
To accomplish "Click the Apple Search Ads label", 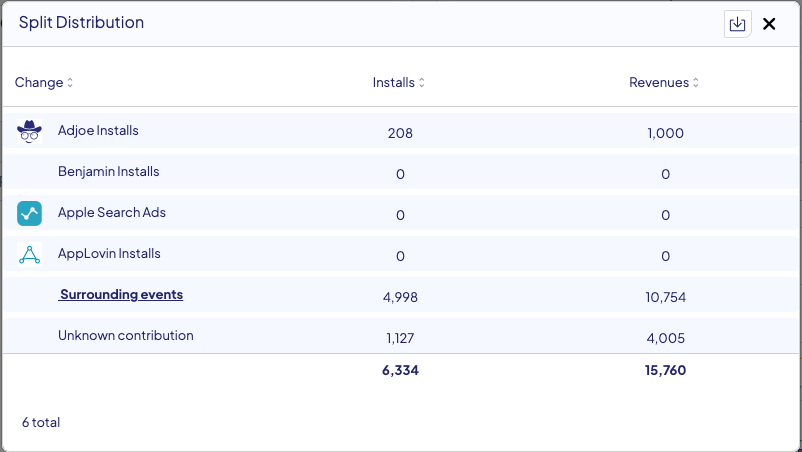I will tap(112, 213).
